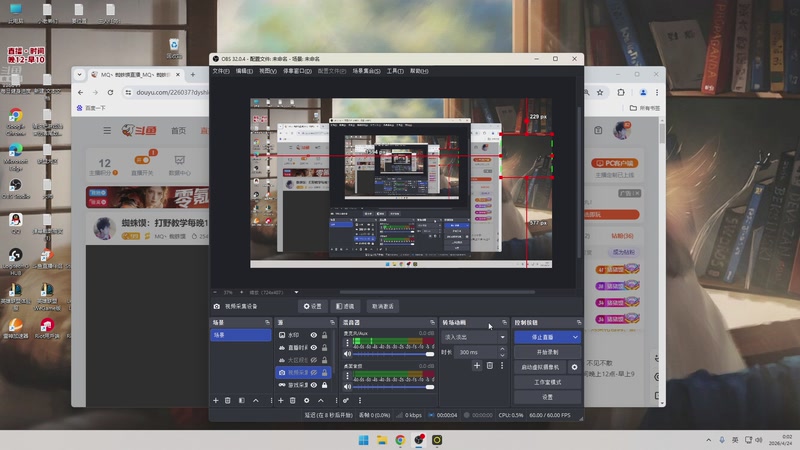Add a new source in Sources panel

pyautogui.click(x=281, y=401)
